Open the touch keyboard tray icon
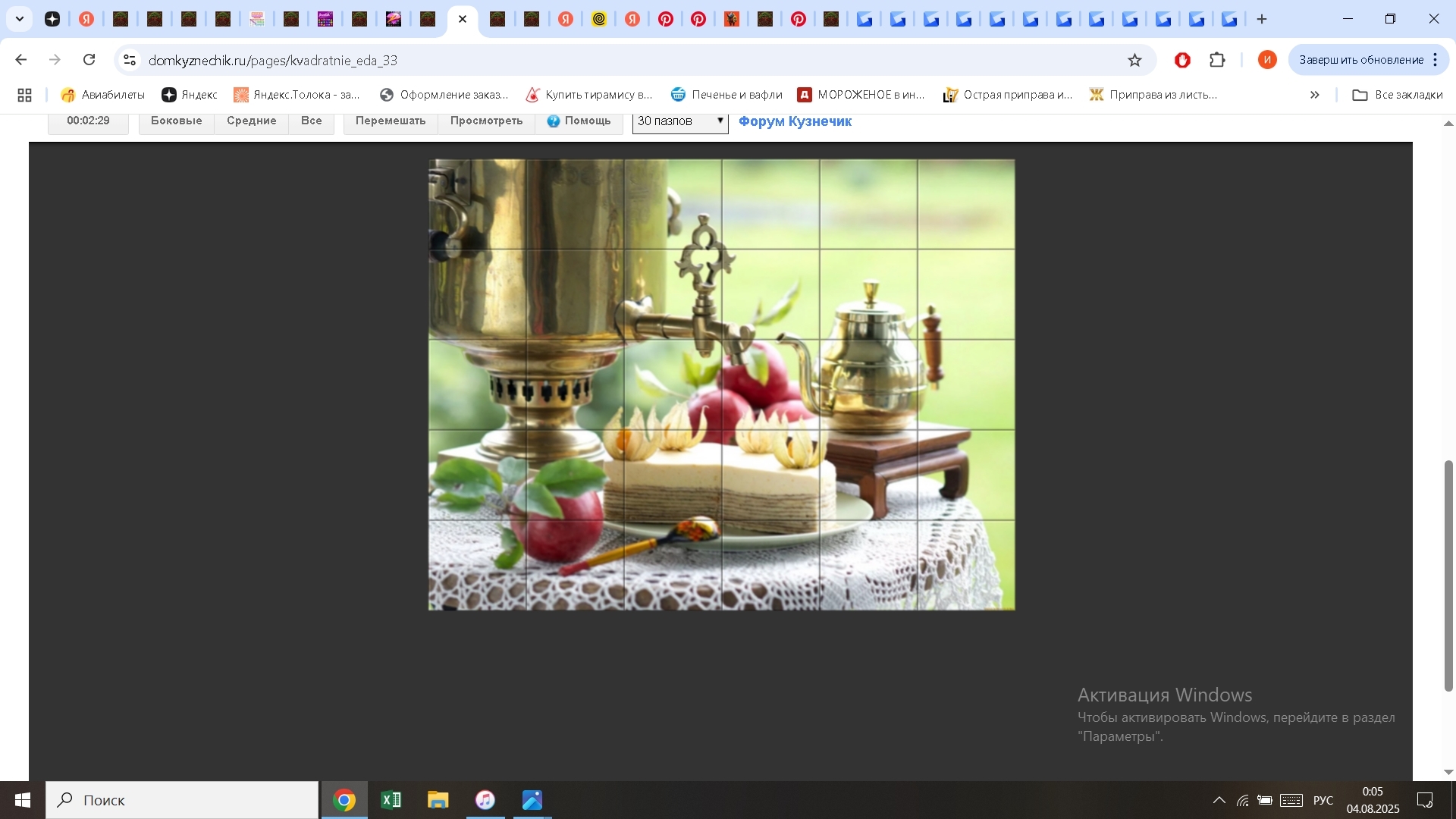The width and height of the screenshot is (1456, 819). [x=1291, y=800]
